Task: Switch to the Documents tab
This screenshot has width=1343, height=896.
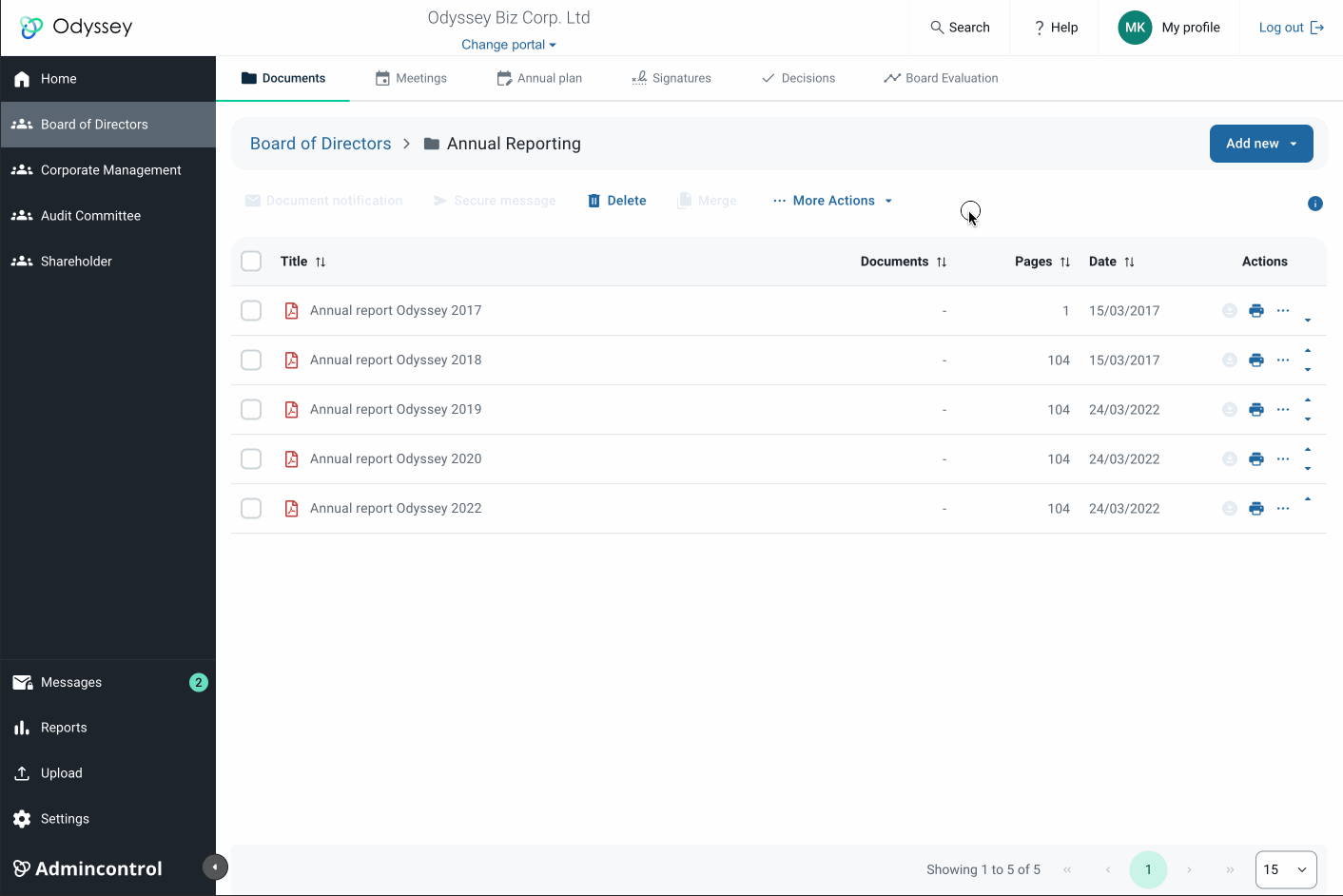Action: 283,78
